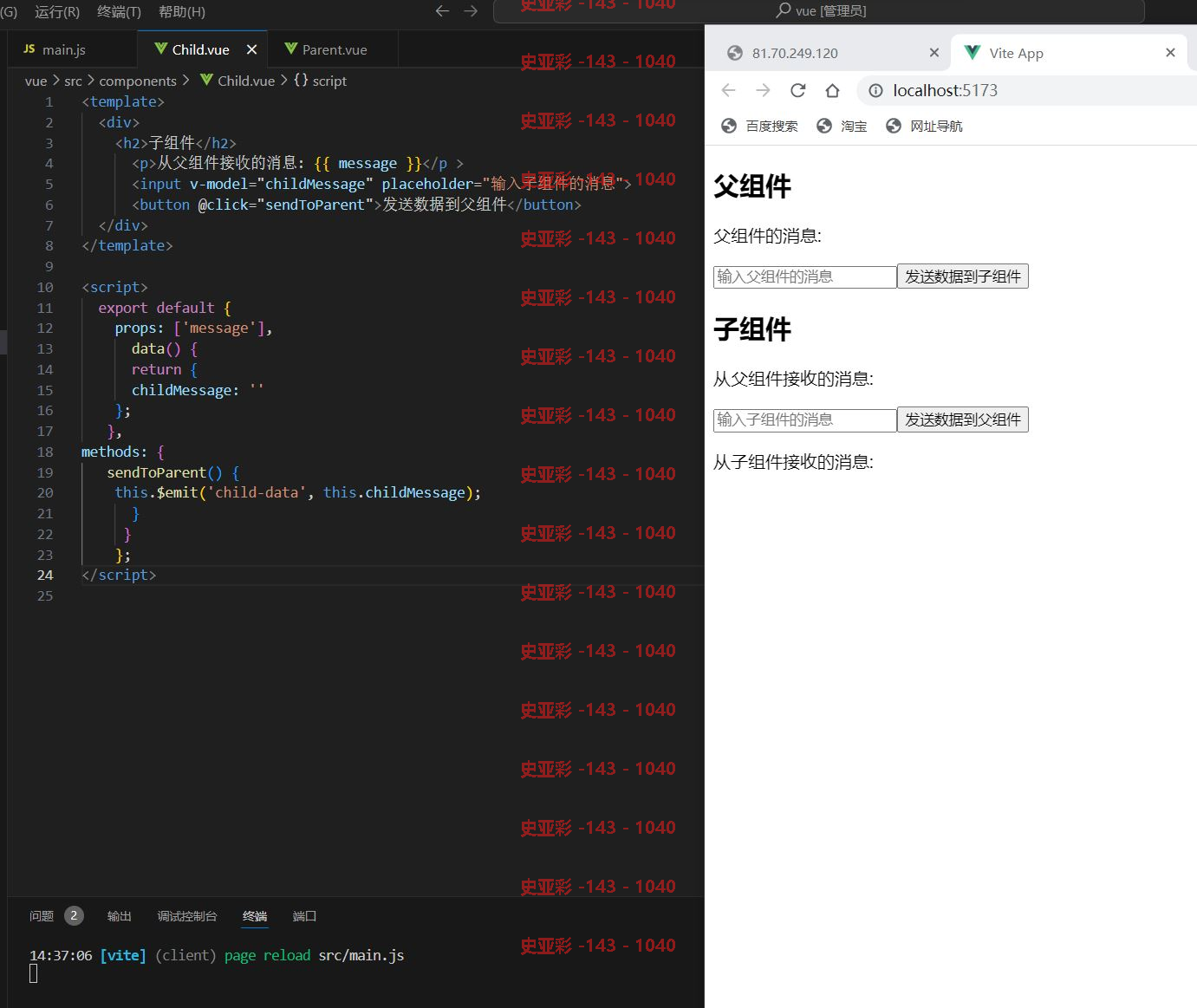This screenshot has height=1008, width=1197.
Task: Open the 网址导航 bookmark
Action: coord(924,126)
